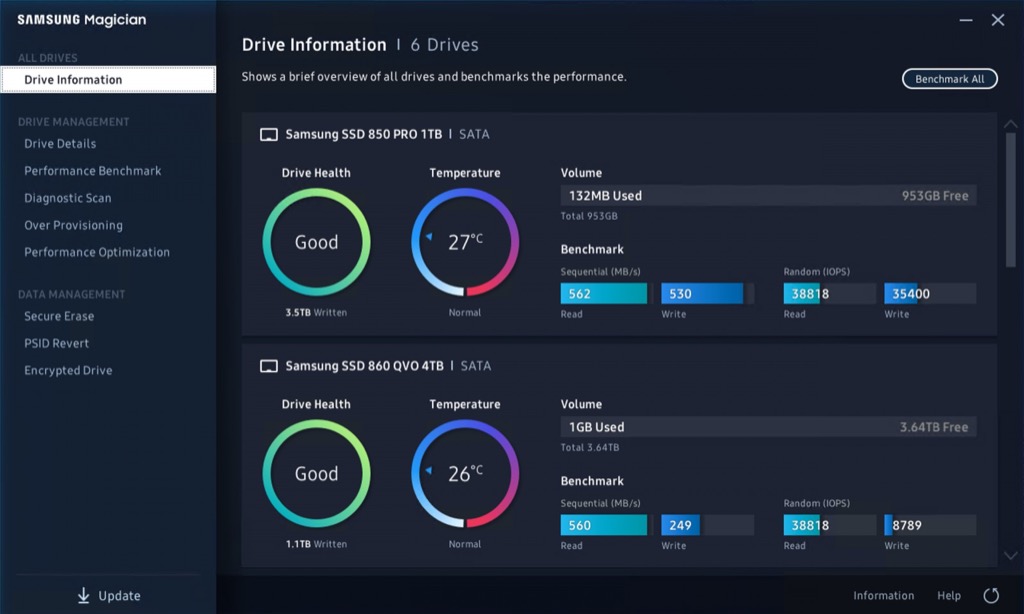Open Drive Details in sidebar
Screen dimensions: 1024x614
coord(60,144)
